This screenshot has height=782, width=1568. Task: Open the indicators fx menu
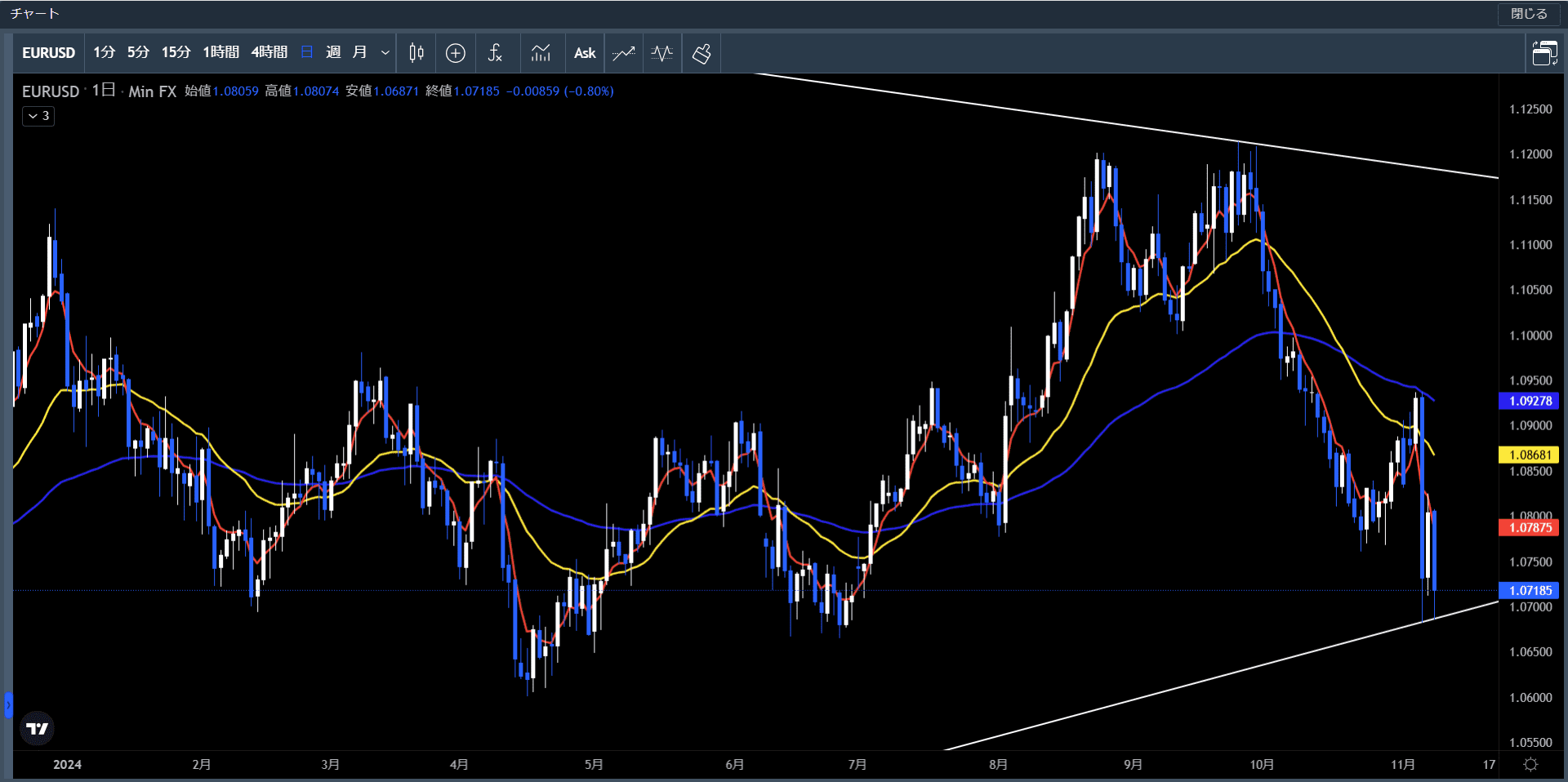tap(495, 53)
